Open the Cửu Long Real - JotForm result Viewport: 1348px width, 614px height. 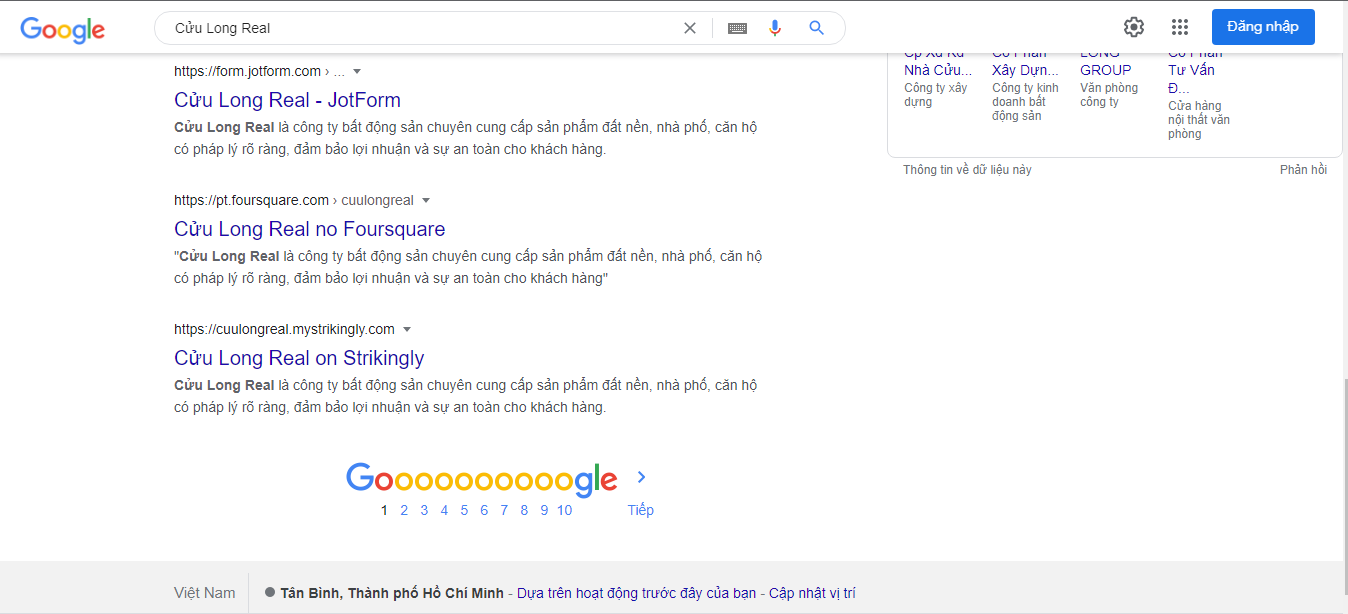[287, 100]
